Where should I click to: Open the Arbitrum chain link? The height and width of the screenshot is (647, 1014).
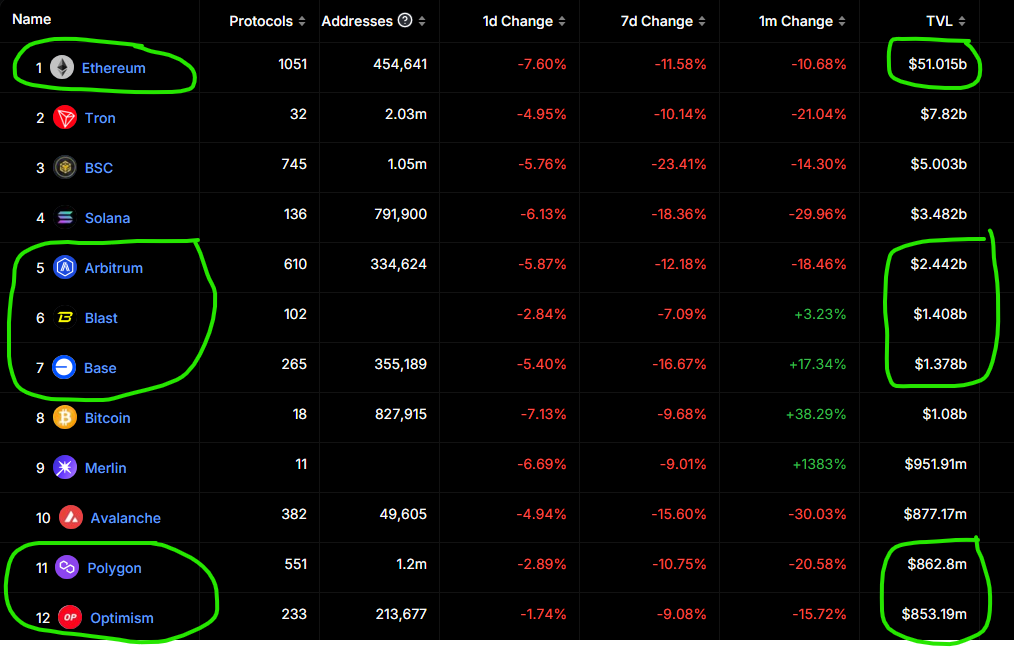coord(114,268)
